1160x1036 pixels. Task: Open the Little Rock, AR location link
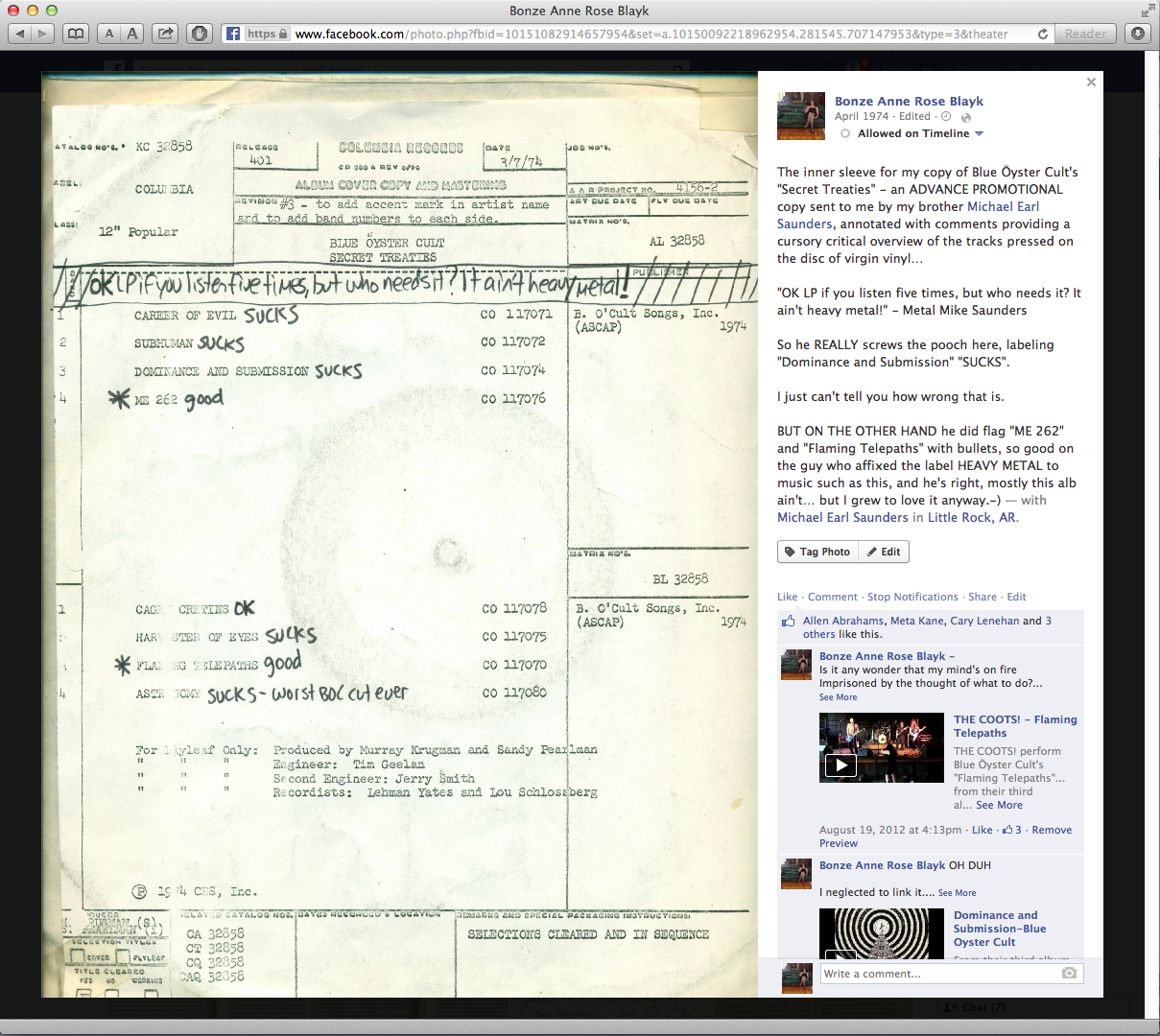point(971,517)
